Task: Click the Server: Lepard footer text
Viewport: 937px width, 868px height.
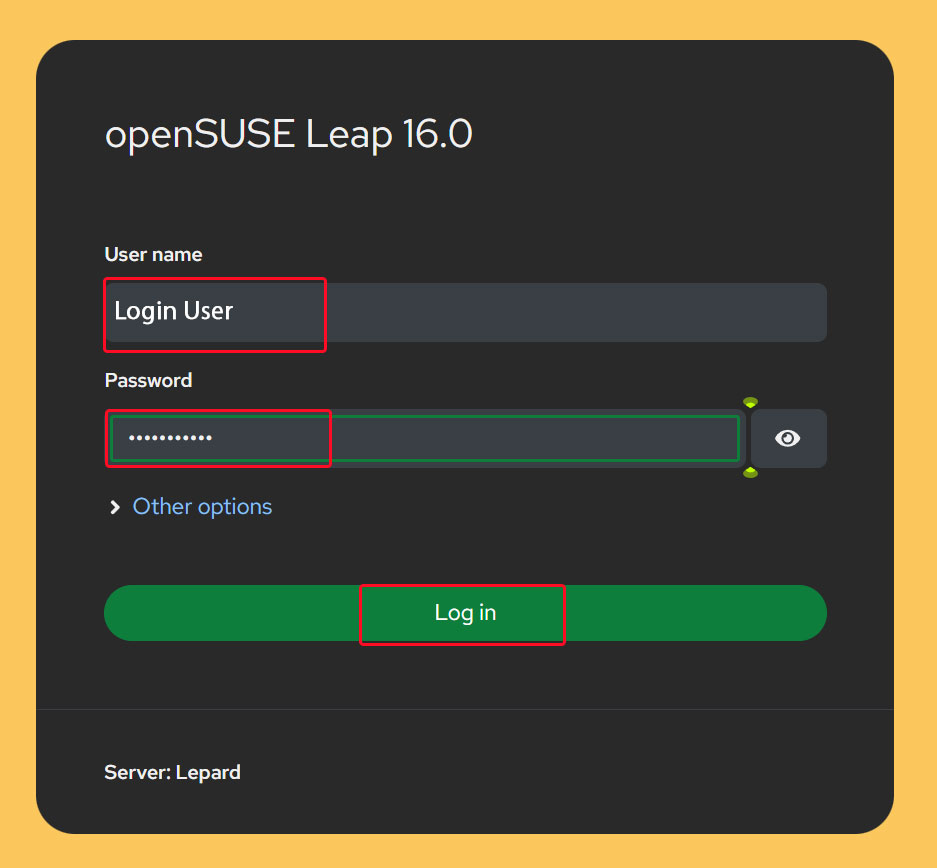Action: 172,772
